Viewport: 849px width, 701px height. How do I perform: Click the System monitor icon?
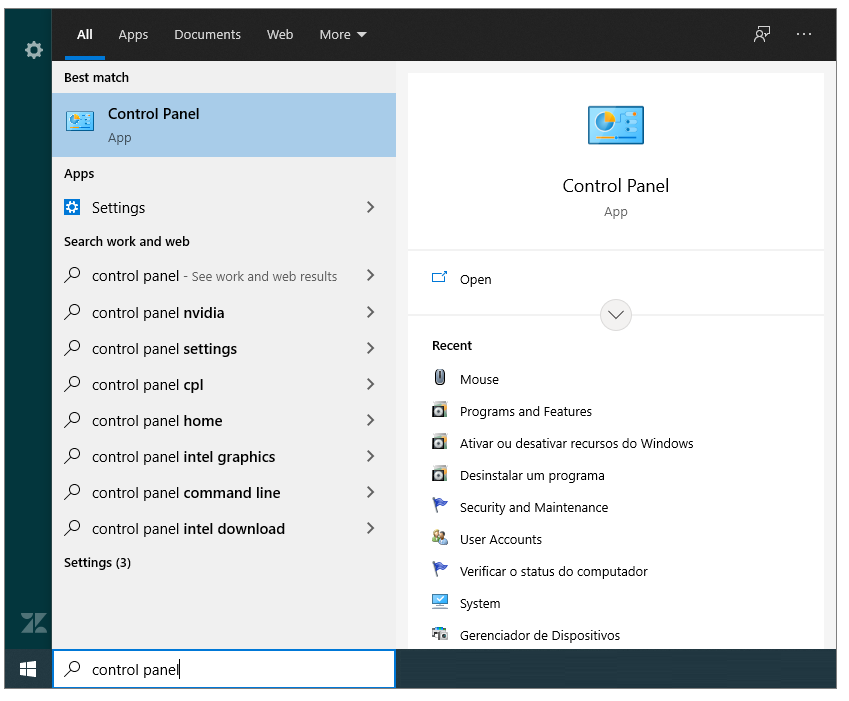tap(440, 602)
